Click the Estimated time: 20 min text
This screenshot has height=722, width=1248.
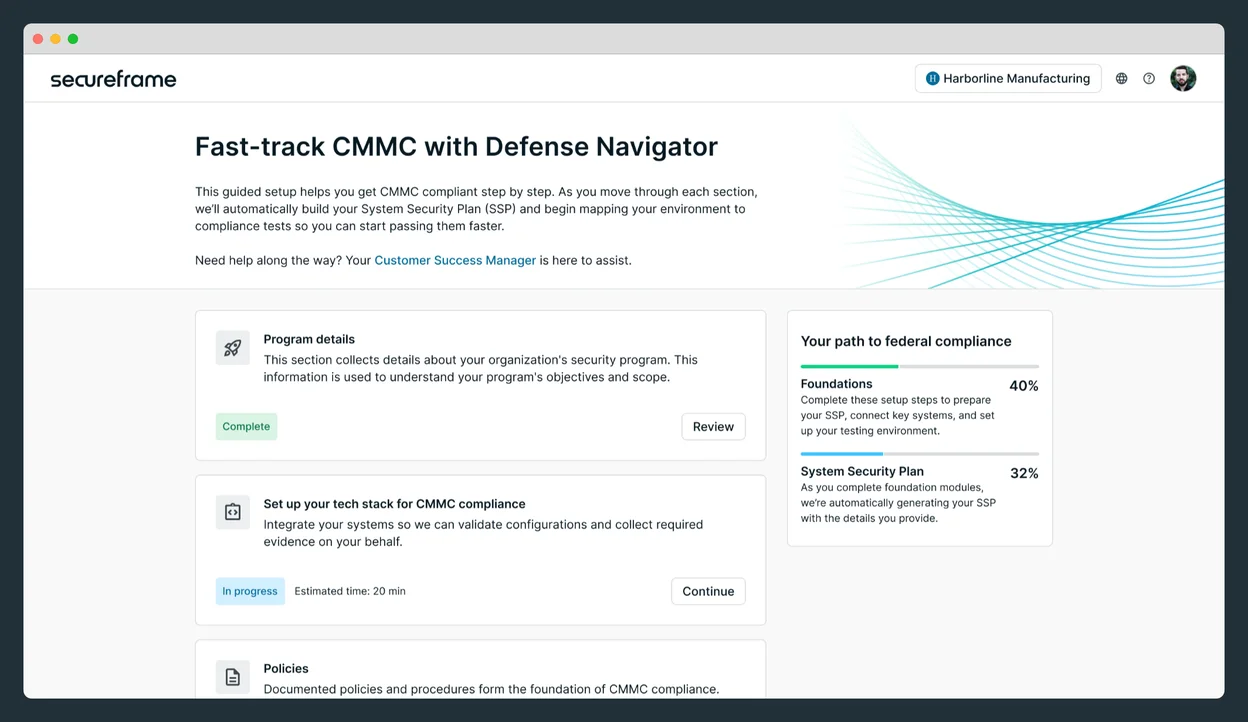click(x=350, y=591)
